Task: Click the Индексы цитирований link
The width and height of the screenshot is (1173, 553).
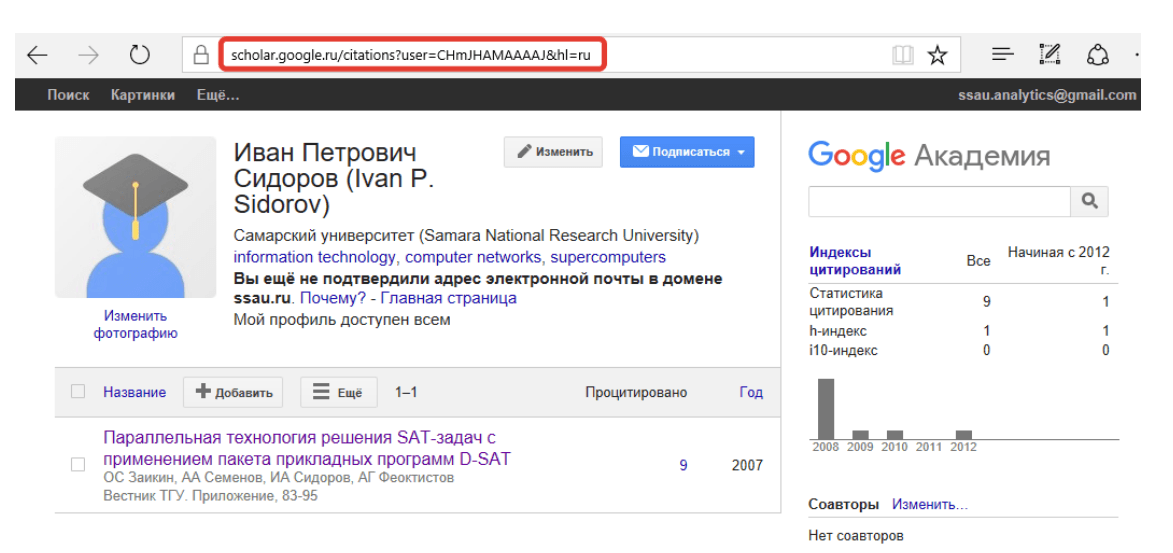Action: click(x=855, y=261)
